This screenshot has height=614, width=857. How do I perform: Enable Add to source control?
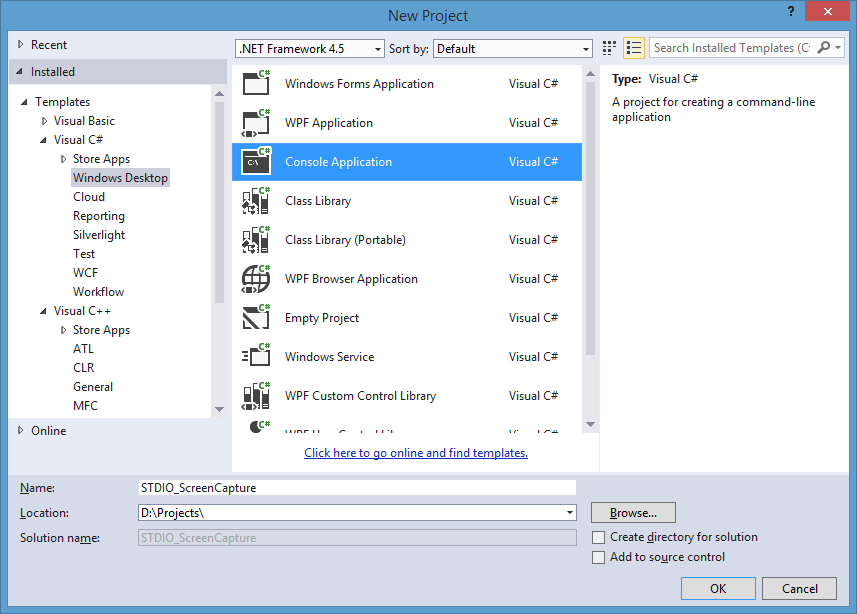pos(598,557)
